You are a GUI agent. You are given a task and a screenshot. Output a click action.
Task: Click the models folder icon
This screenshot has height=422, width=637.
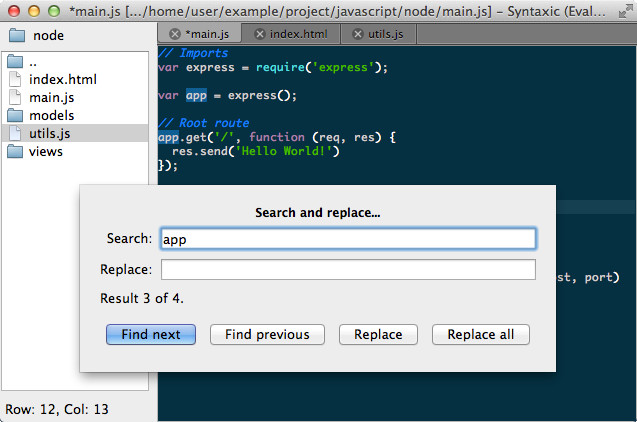click(15, 115)
